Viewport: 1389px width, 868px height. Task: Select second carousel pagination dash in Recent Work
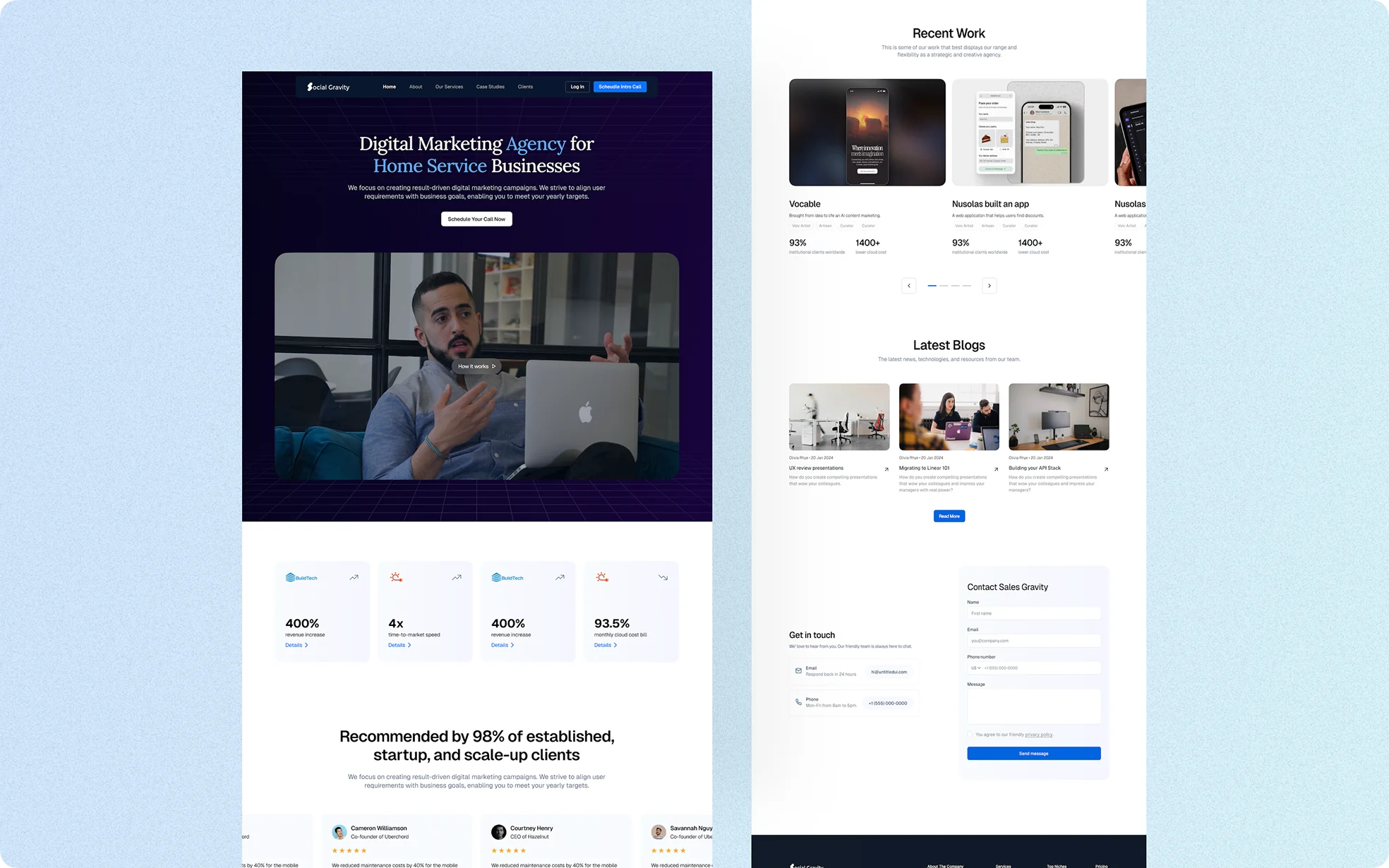point(944,286)
